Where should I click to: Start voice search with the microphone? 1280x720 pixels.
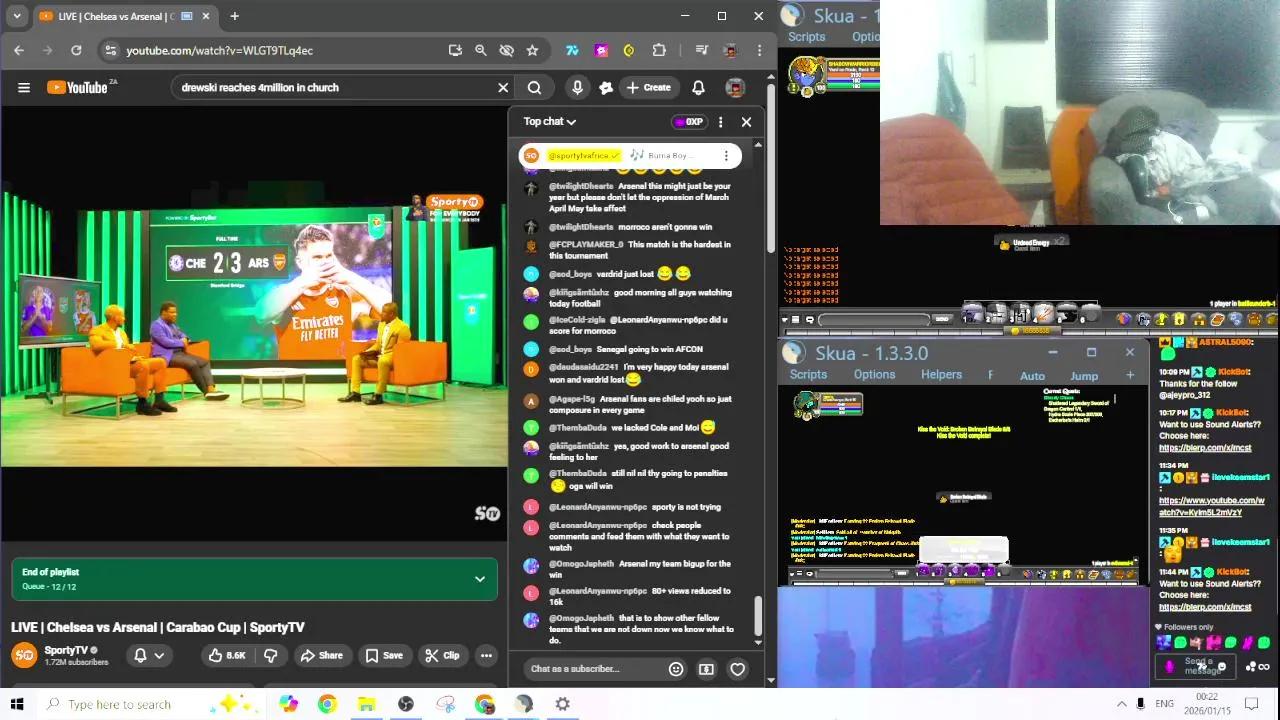577,88
